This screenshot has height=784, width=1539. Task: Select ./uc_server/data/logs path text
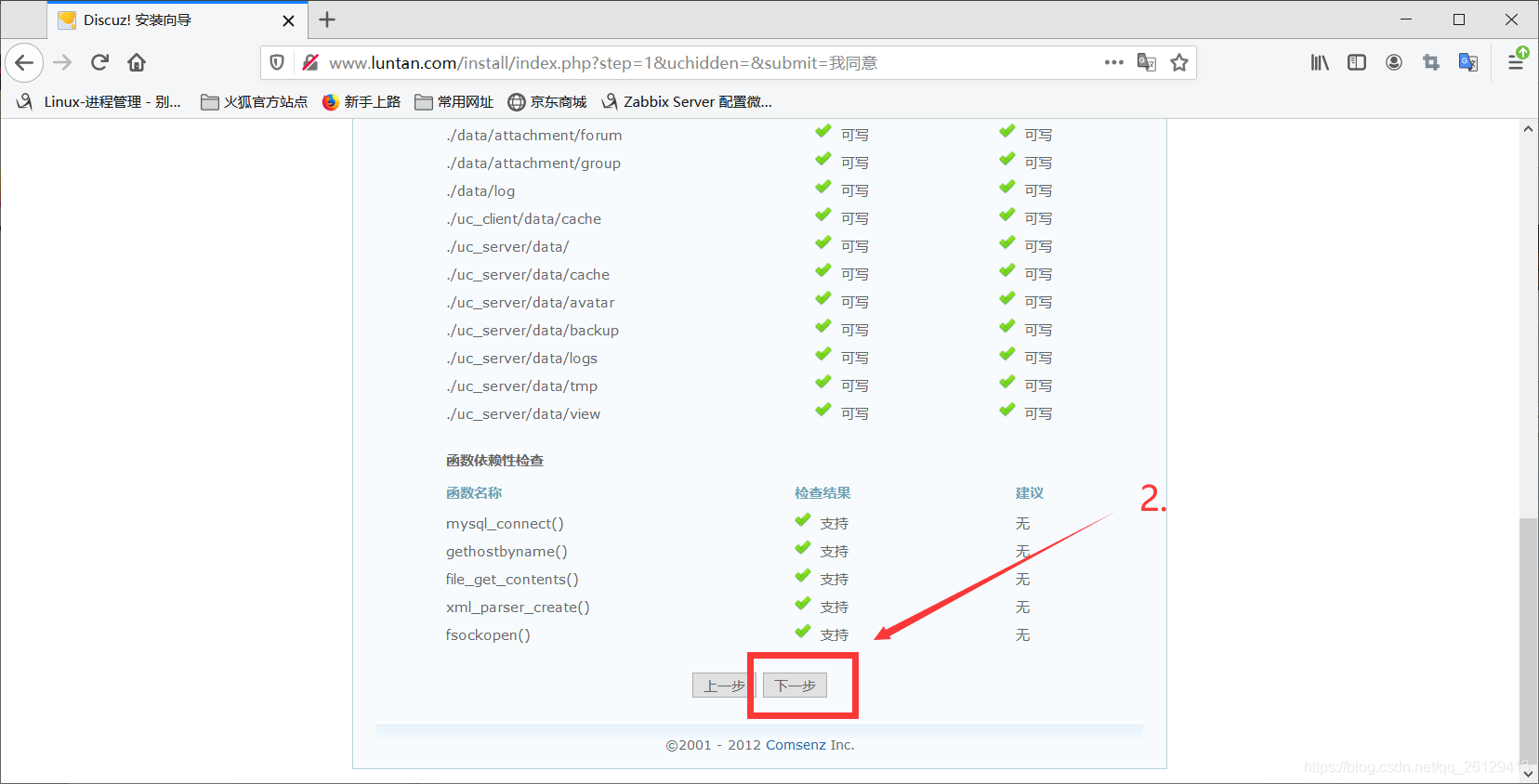[521, 358]
